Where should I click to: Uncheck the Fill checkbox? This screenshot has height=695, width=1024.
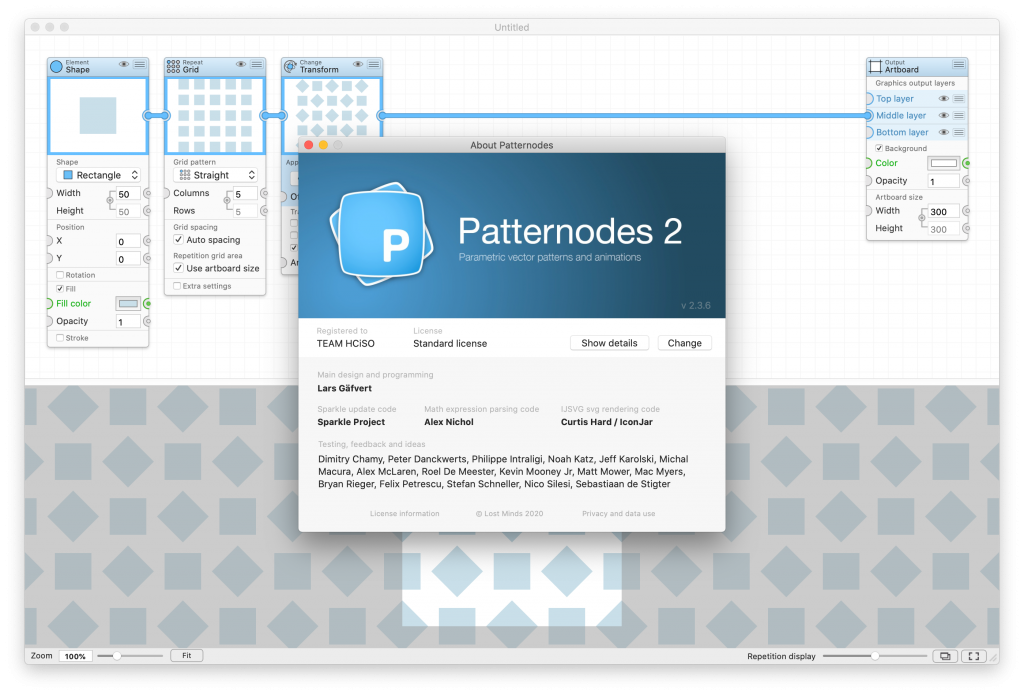pos(60,289)
